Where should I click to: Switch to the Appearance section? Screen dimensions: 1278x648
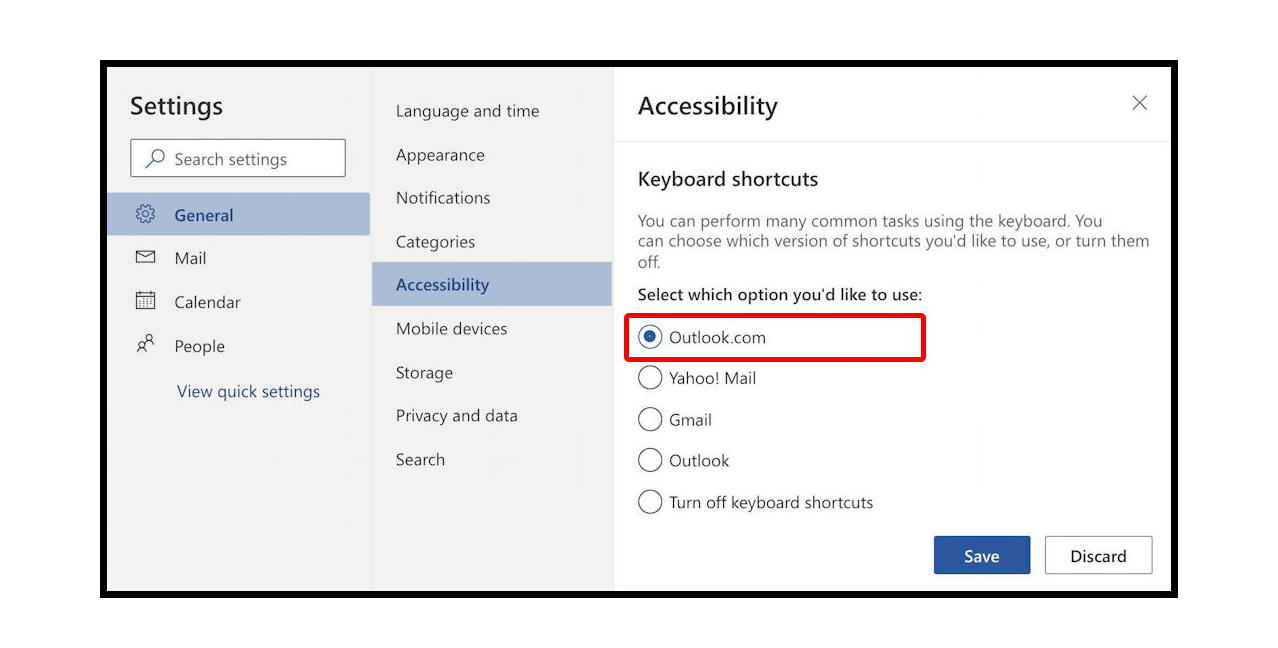pos(440,155)
